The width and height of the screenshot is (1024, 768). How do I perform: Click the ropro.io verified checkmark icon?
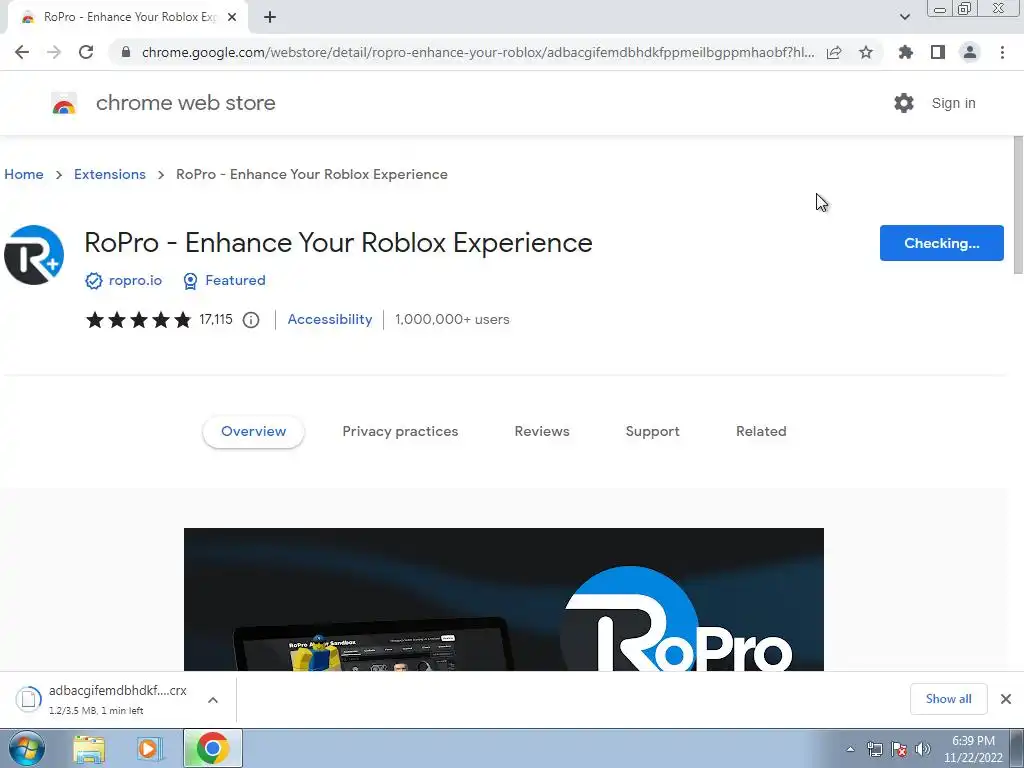(93, 281)
